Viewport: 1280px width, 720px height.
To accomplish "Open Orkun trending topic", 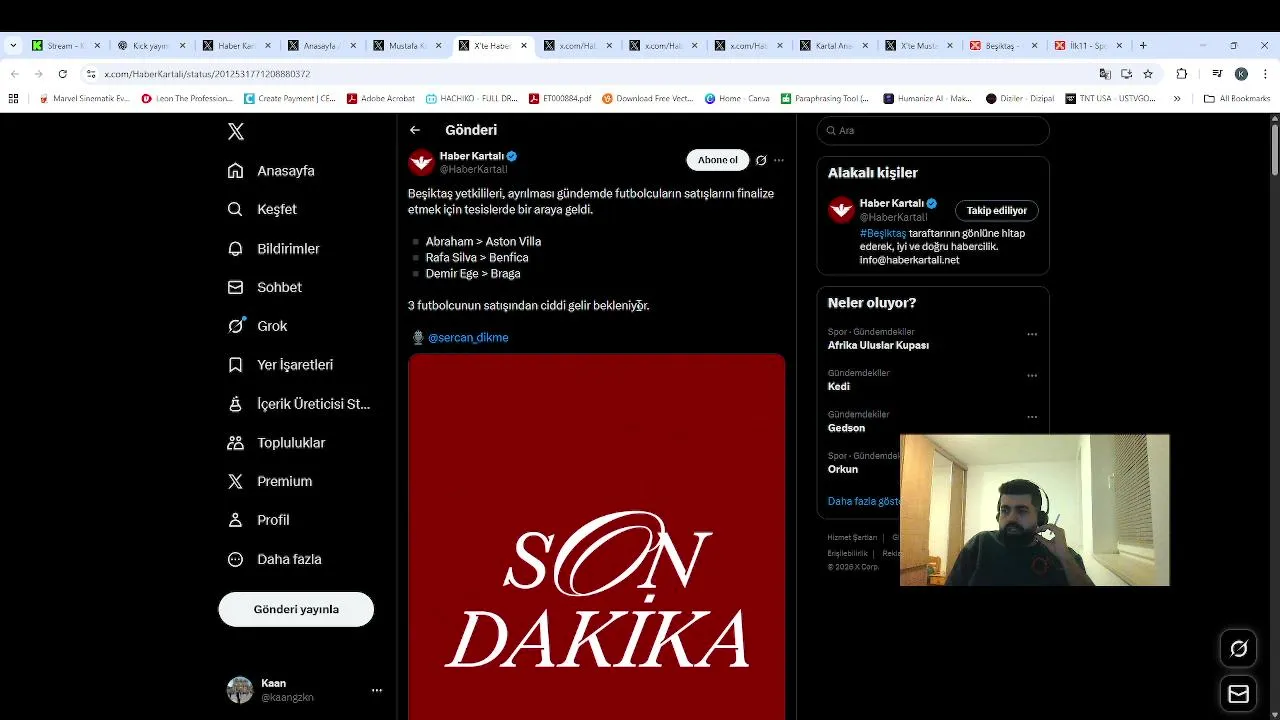I will coord(843,469).
